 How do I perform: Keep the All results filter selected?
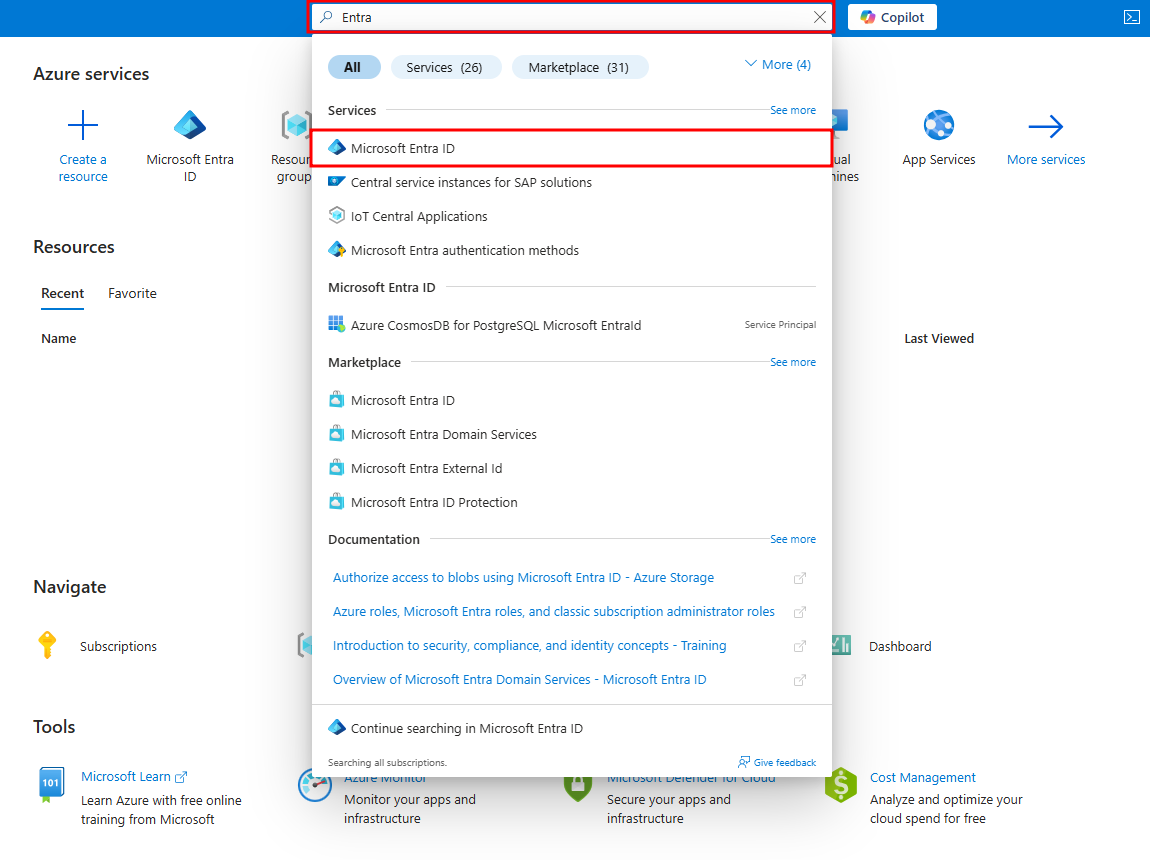[x=354, y=67]
